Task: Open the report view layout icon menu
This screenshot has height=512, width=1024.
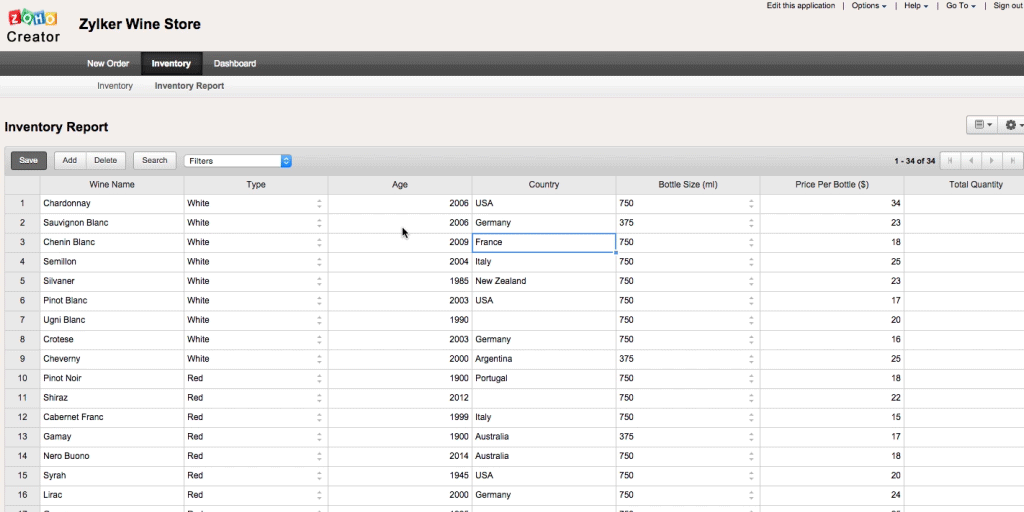Action: (980, 125)
